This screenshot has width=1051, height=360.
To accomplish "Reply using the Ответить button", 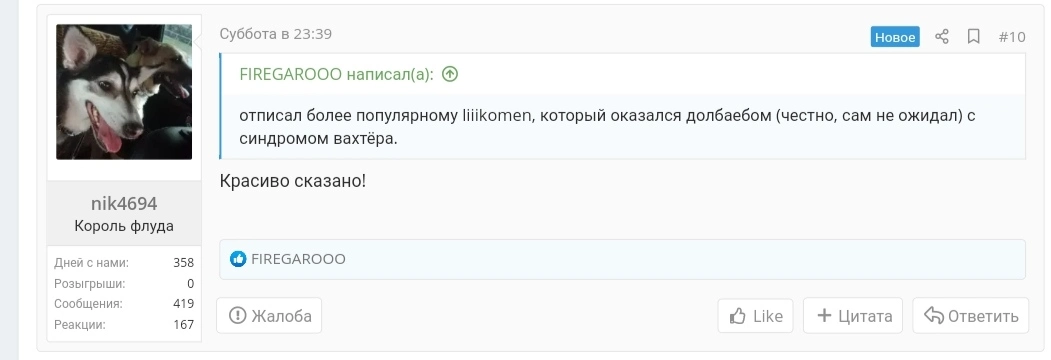I will [x=970, y=316].
